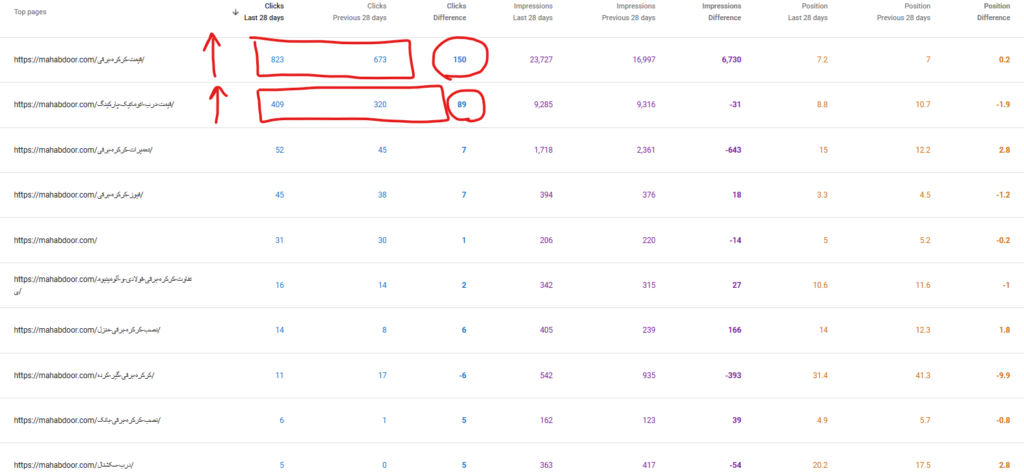Select the 2,361 previous impressions value
This screenshot has width=1024, height=475.
point(646,150)
